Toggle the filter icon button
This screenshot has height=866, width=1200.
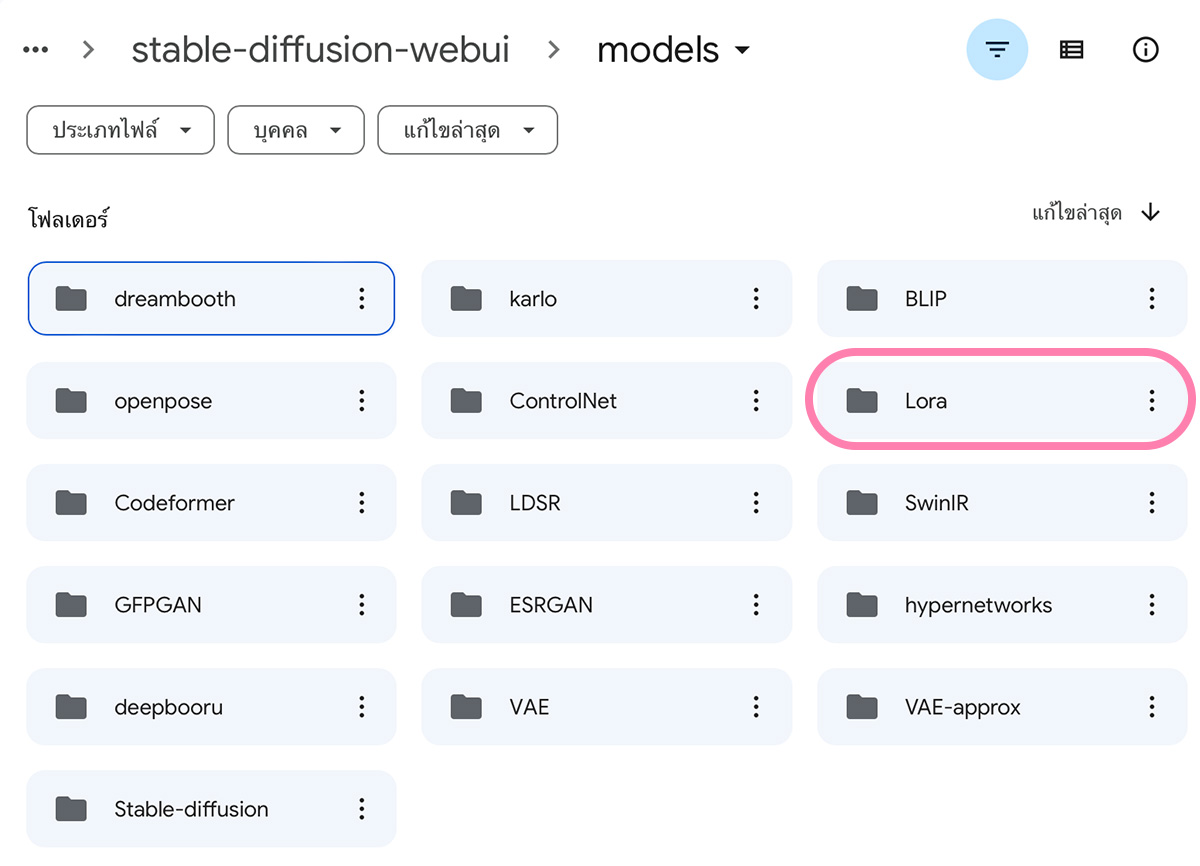click(x=997, y=49)
